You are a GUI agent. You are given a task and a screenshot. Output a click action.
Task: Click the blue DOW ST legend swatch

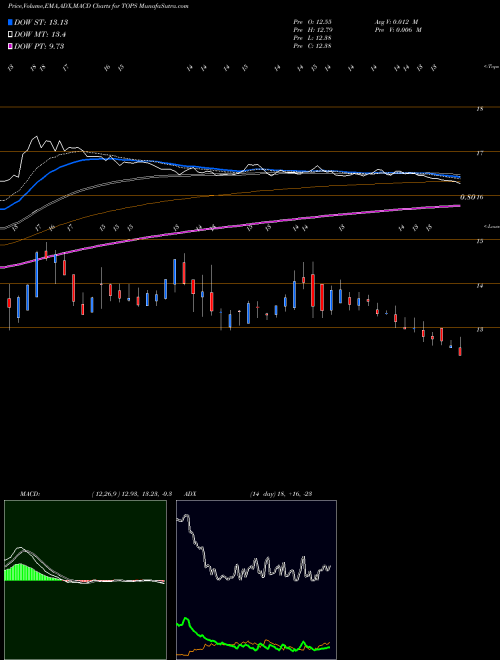point(10,22)
